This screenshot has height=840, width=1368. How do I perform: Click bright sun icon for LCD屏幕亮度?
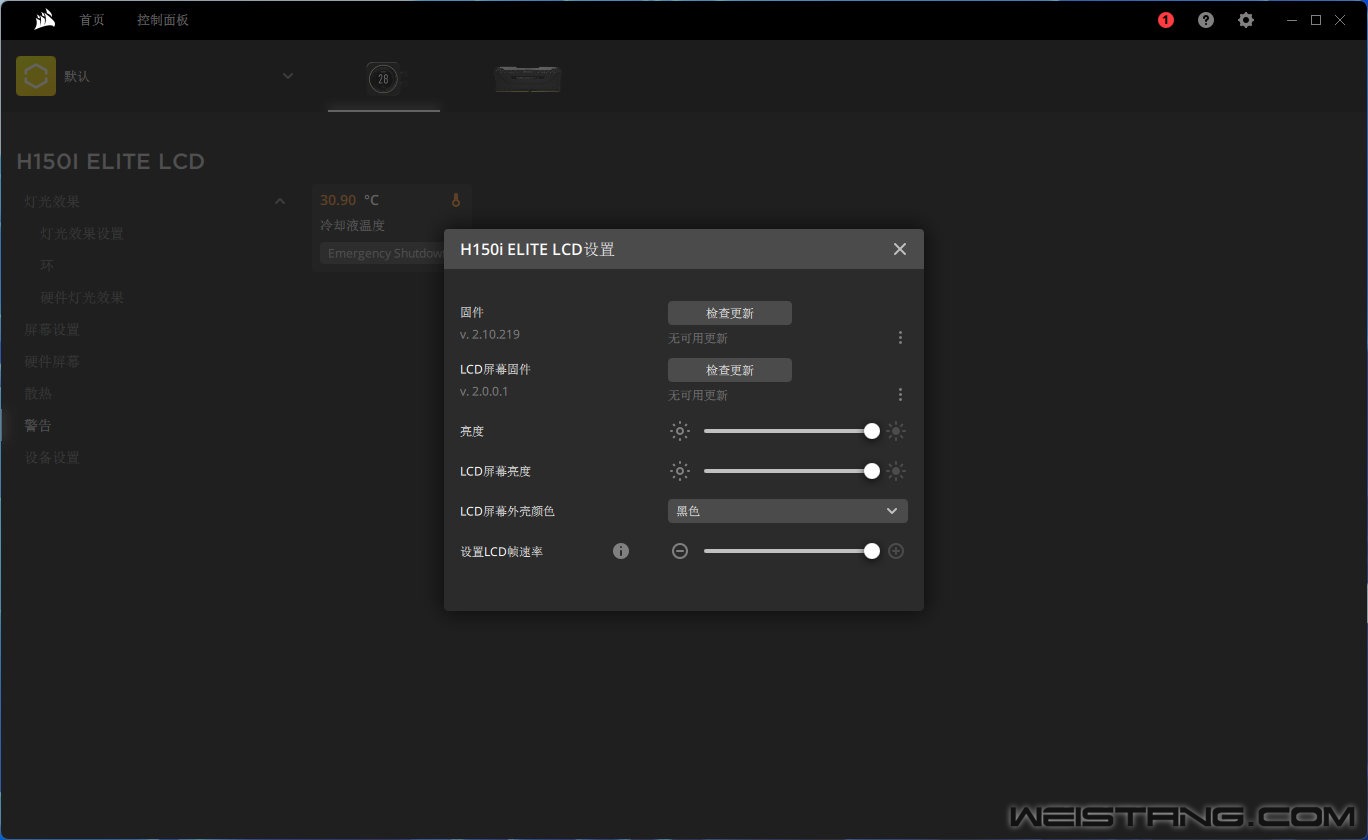point(896,471)
